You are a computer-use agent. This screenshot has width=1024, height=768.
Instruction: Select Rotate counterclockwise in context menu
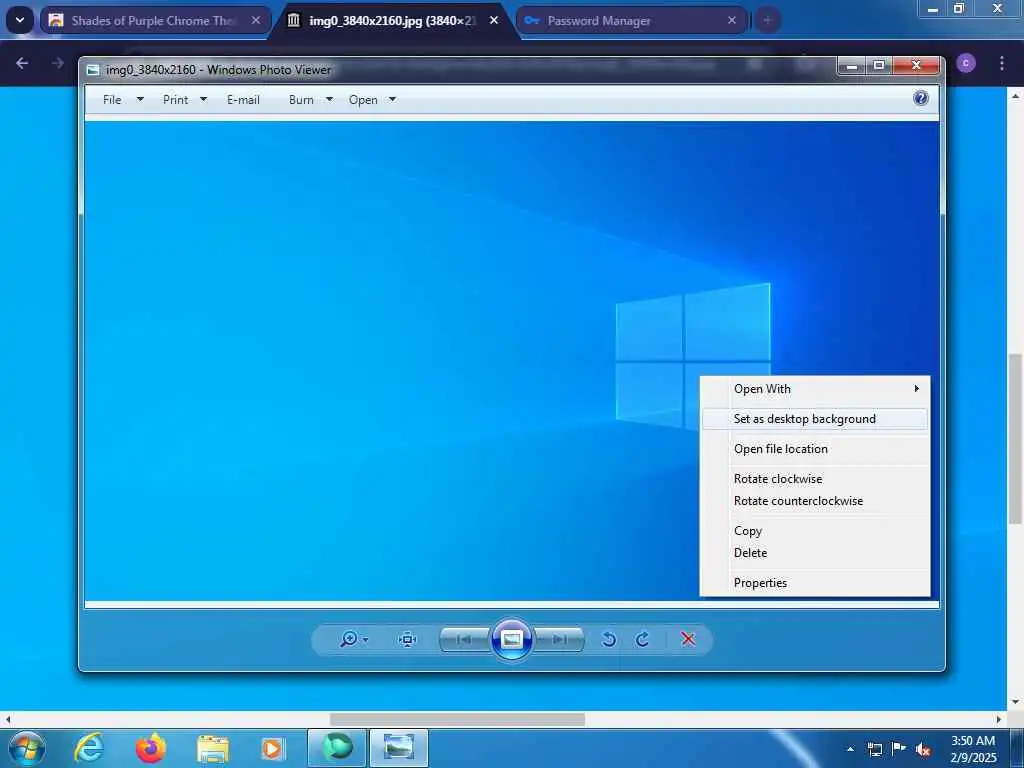(x=815, y=501)
